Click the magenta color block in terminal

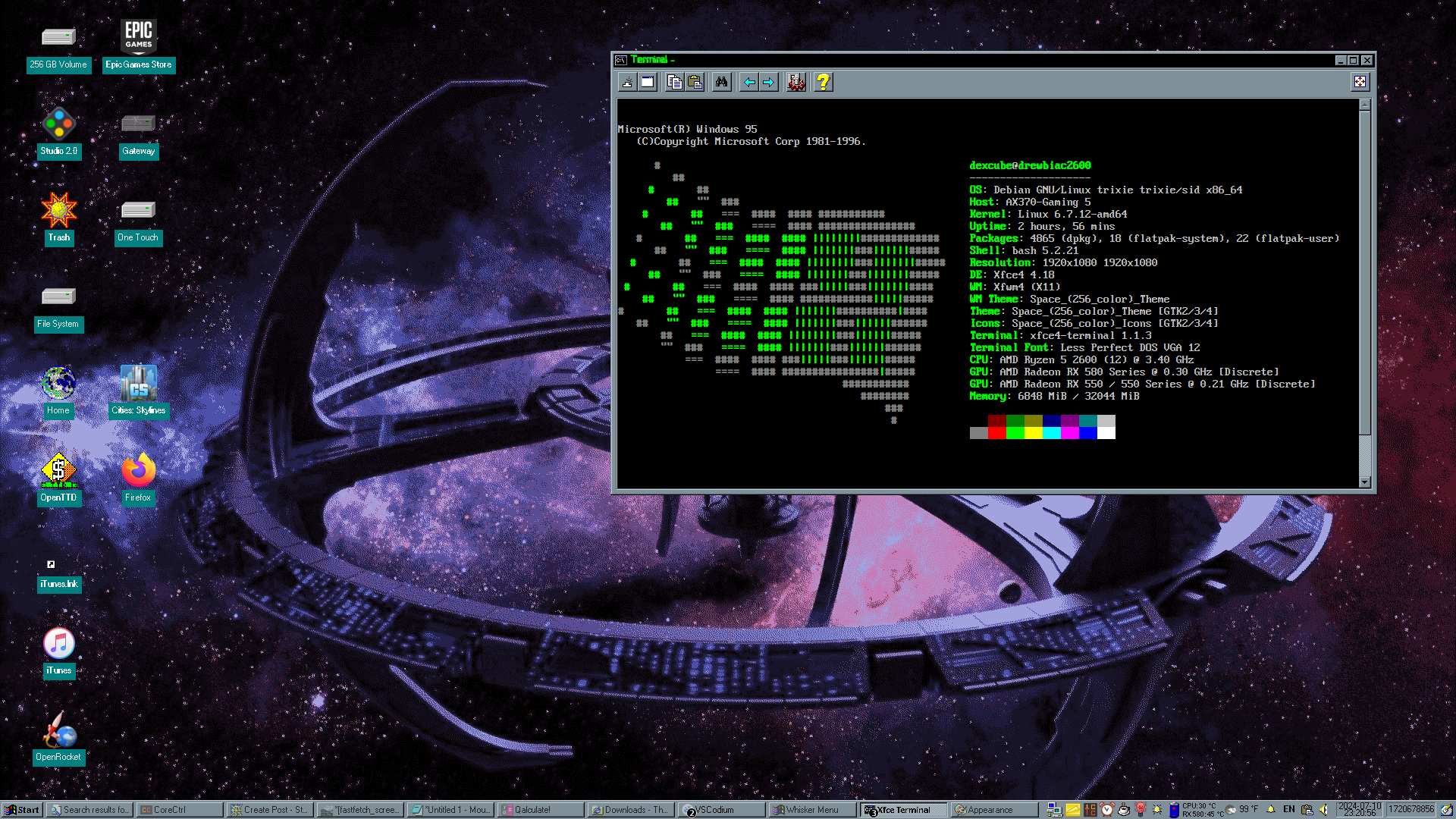pyautogui.click(x=1069, y=433)
